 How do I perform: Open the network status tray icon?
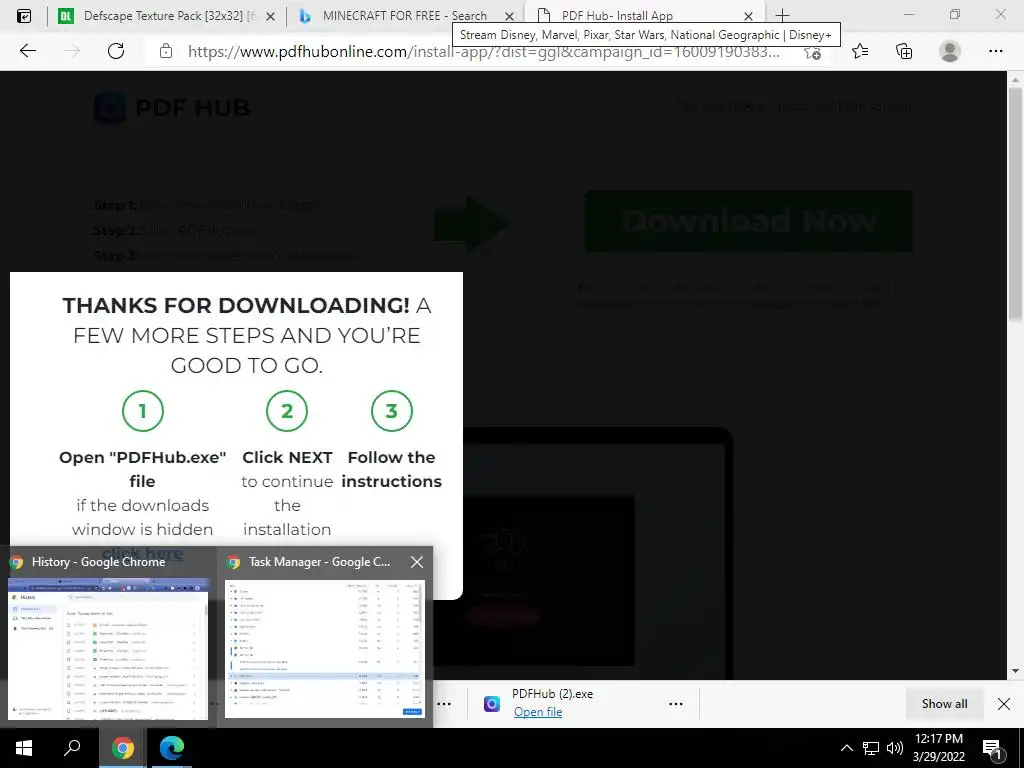click(x=871, y=748)
